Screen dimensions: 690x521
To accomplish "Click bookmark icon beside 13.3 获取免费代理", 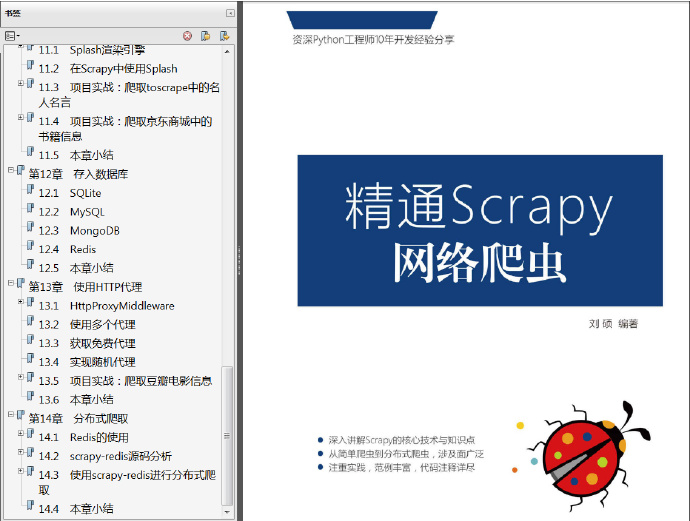I will coord(30,339).
